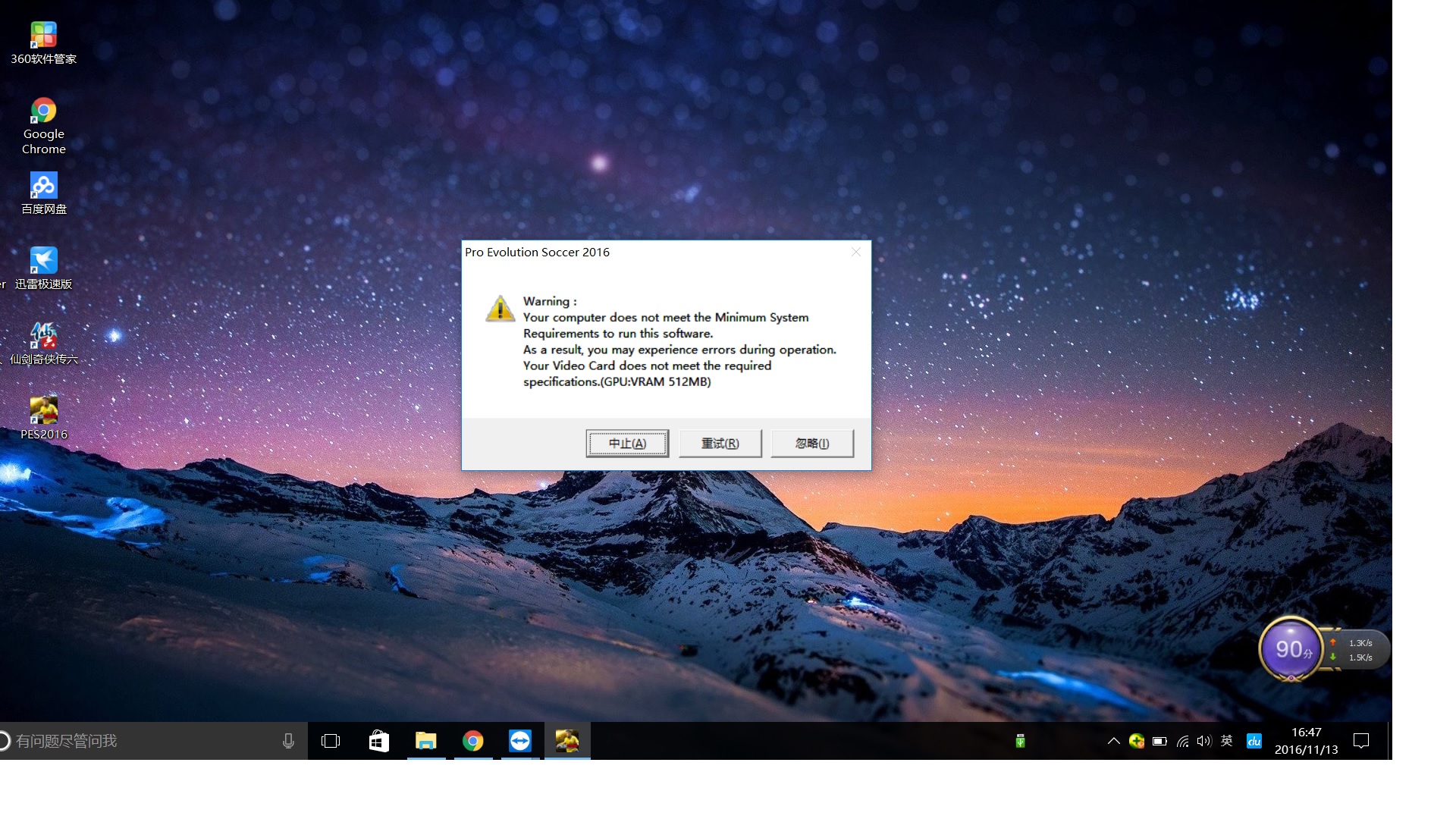This screenshot has height=819, width=1456.
Task: Open the 360软件管家 desktop icon
Action: 43,36
